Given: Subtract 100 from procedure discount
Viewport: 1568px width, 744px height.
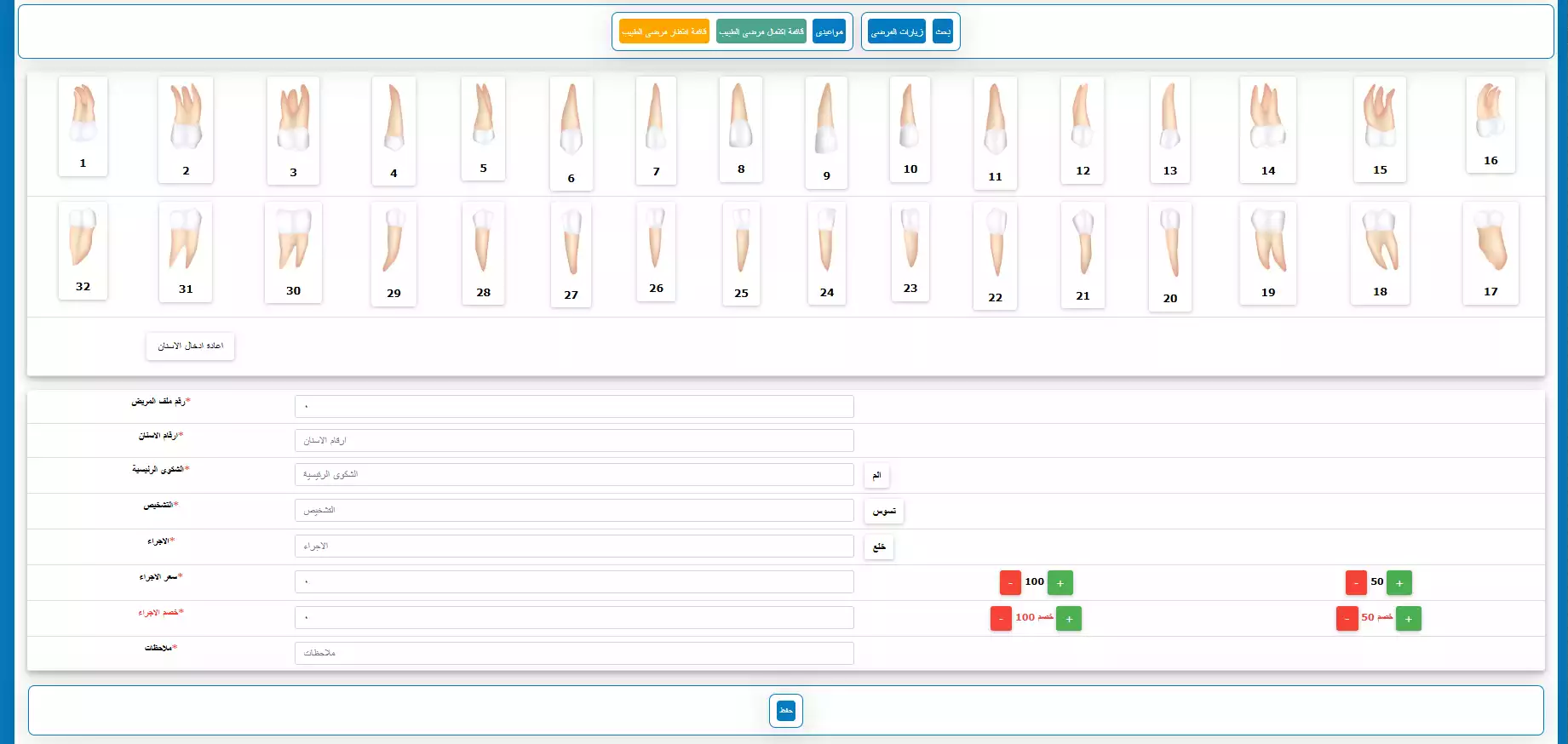Looking at the screenshot, I should [1001, 619].
